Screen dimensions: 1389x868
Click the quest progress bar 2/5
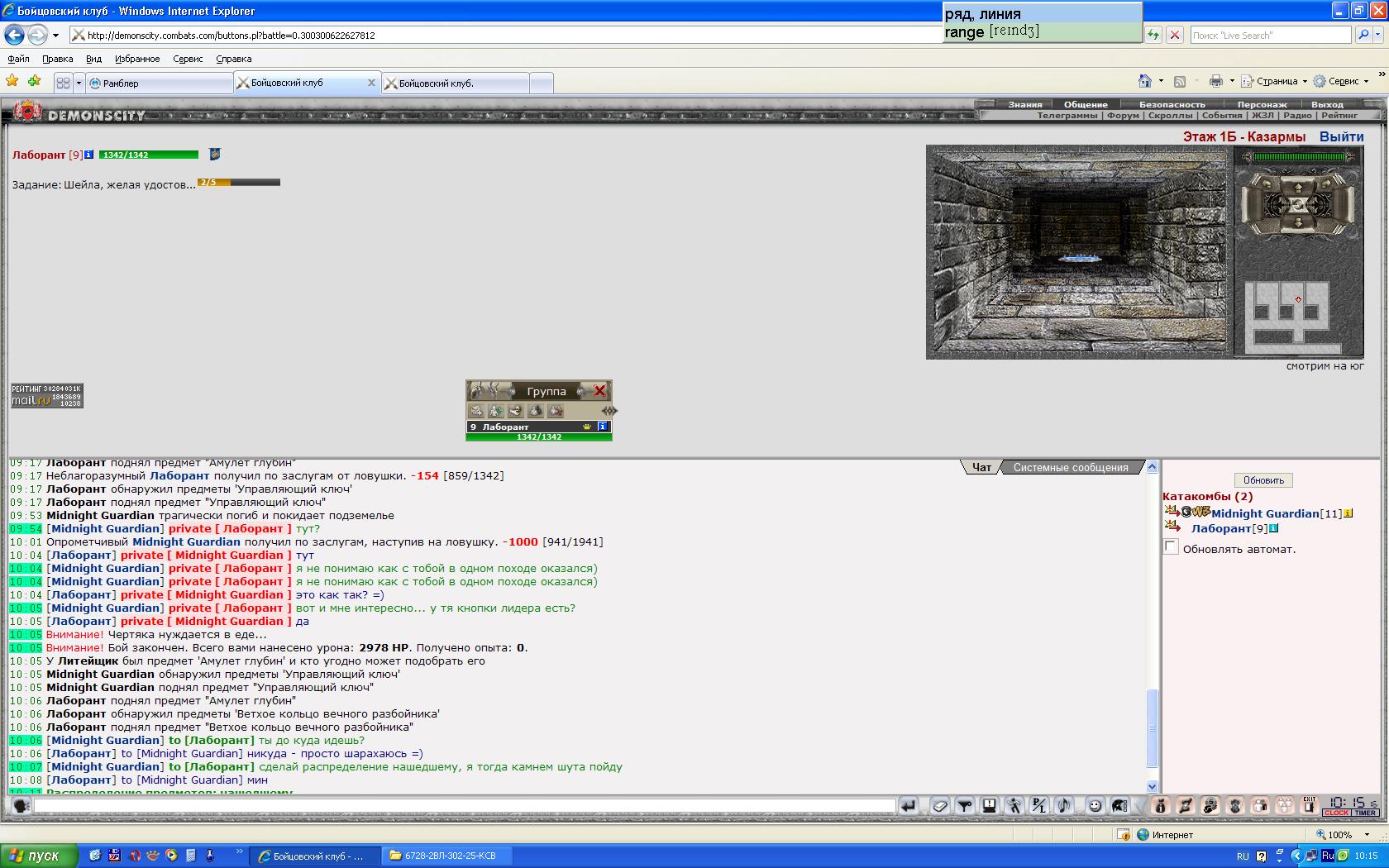point(239,182)
